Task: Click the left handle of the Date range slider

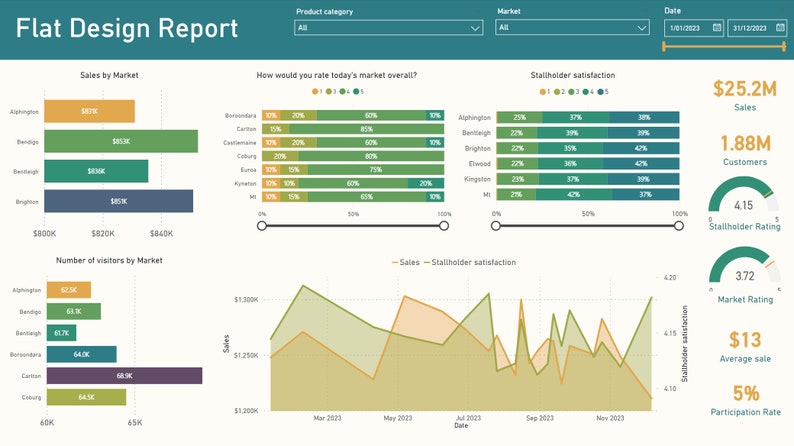Action: pyautogui.click(x=664, y=47)
